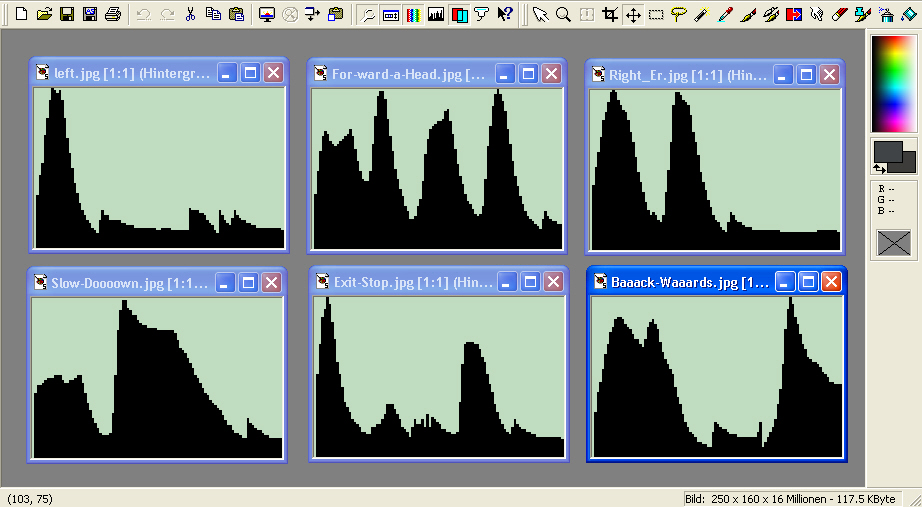This screenshot has height=507, width=922.
Task: Select the Eraser tool
Action: point(840,14)
